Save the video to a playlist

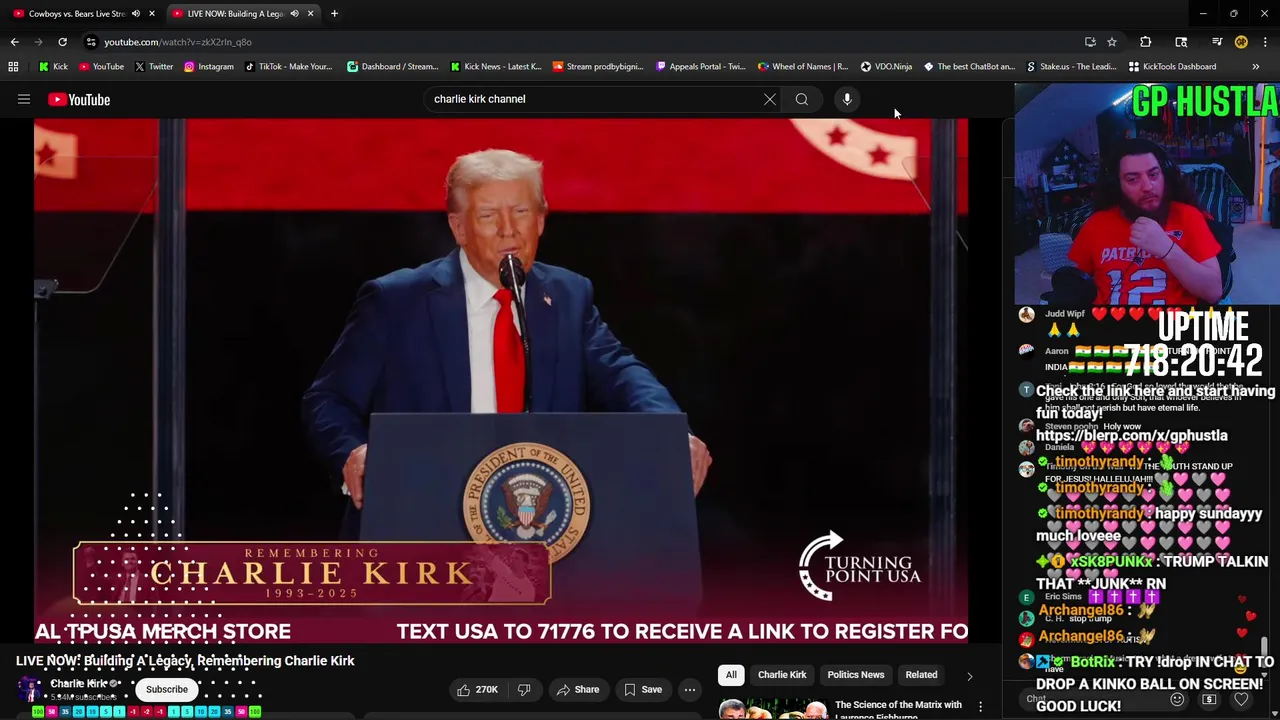click(642, 689)
